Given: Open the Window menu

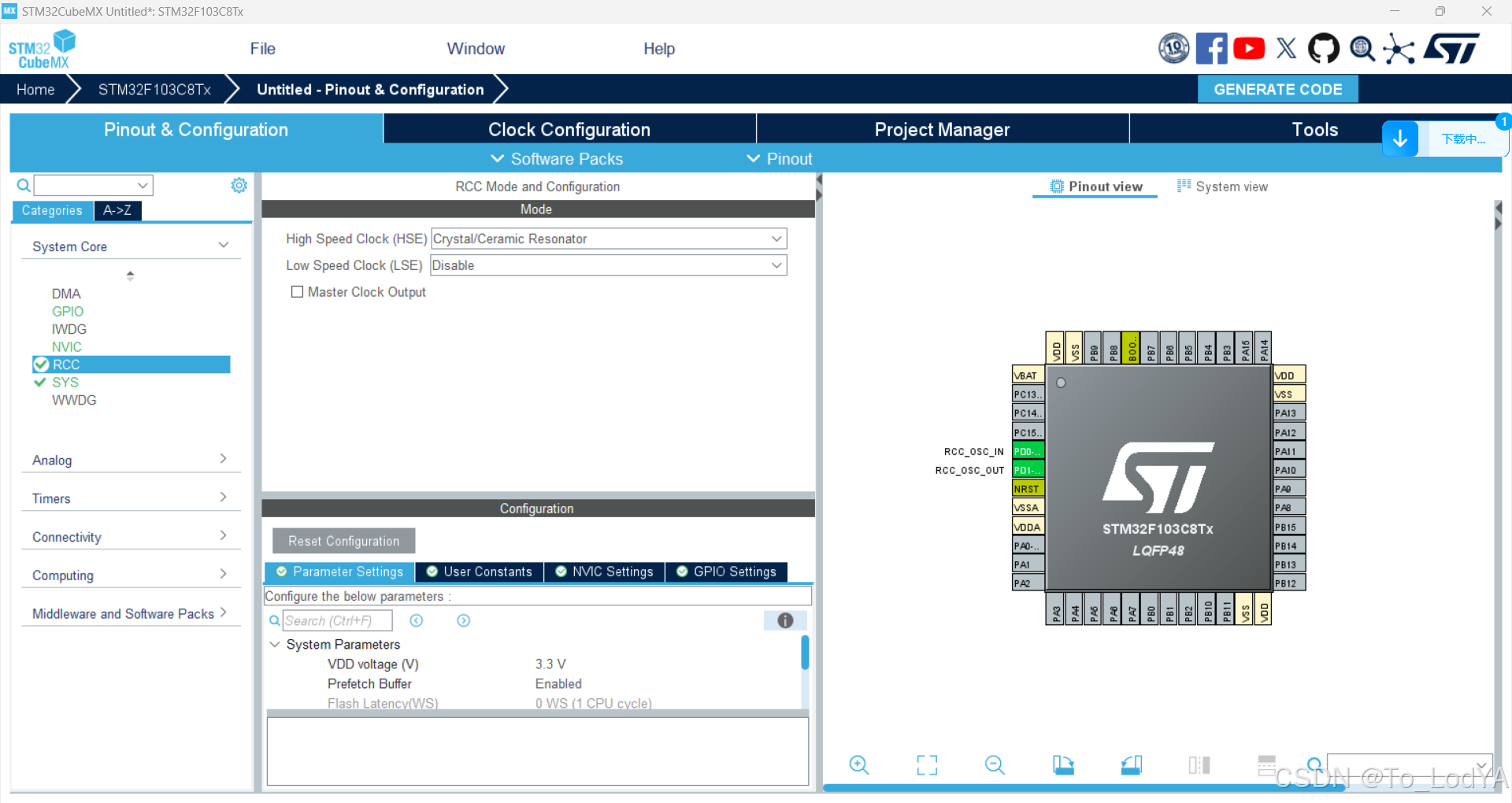Looking at the screenshot, I should click(476, 49).
